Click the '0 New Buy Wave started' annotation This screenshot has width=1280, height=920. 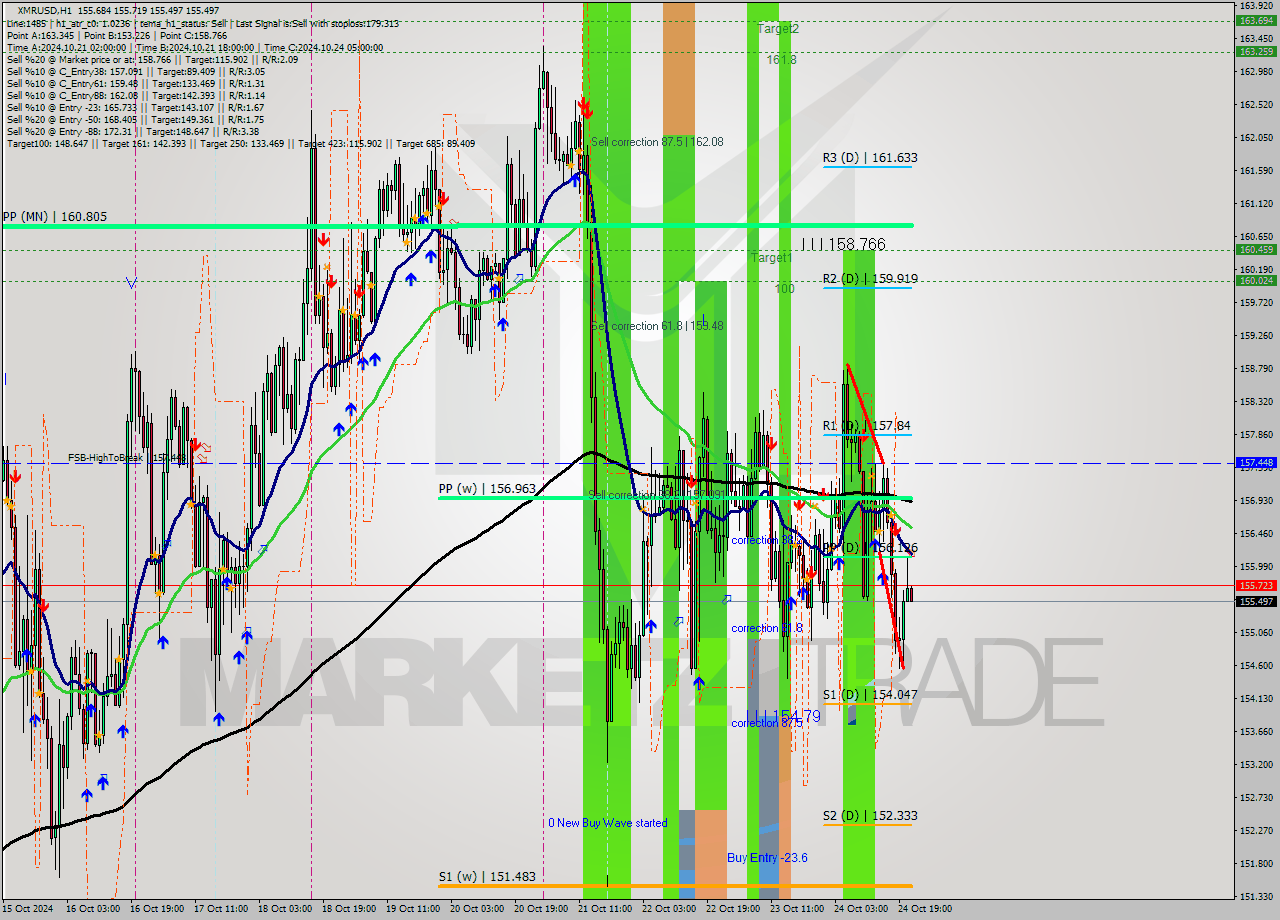pyautogui.click(x=607, y=823)
